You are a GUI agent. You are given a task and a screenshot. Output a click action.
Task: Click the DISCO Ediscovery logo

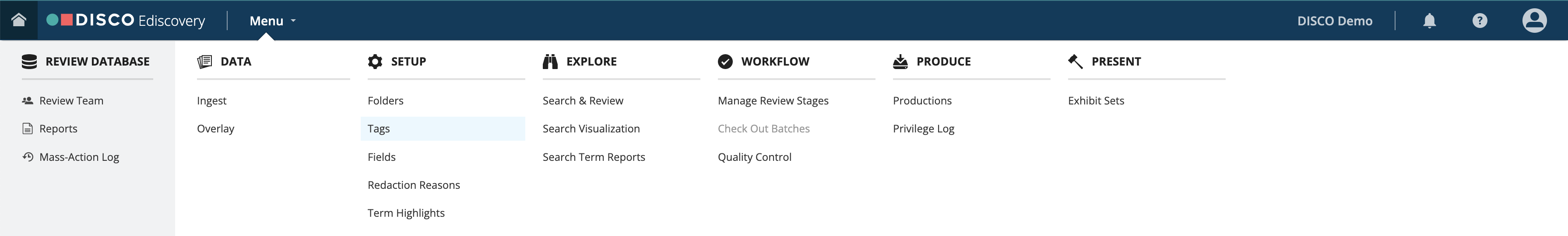coord(126,21)
